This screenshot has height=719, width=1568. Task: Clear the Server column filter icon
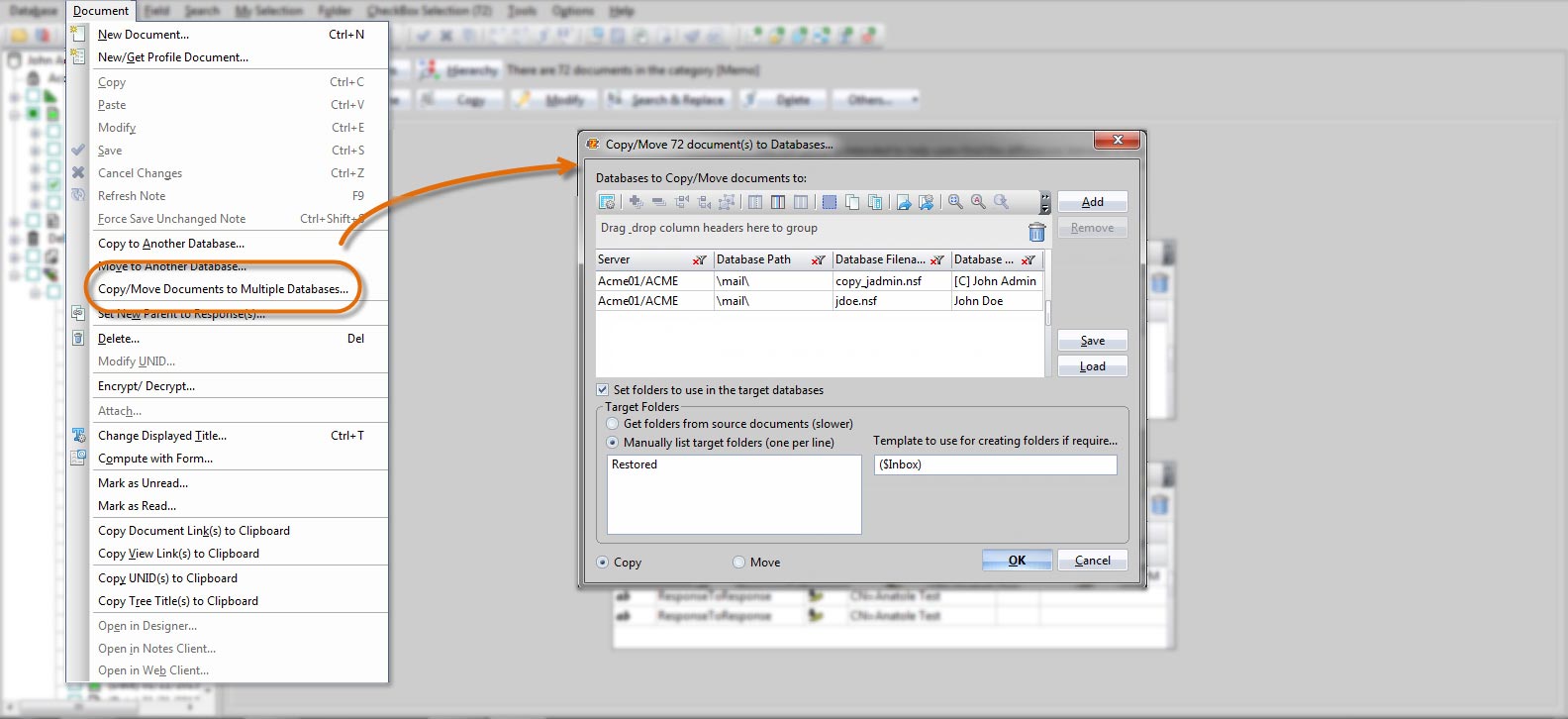click(700, 259)
